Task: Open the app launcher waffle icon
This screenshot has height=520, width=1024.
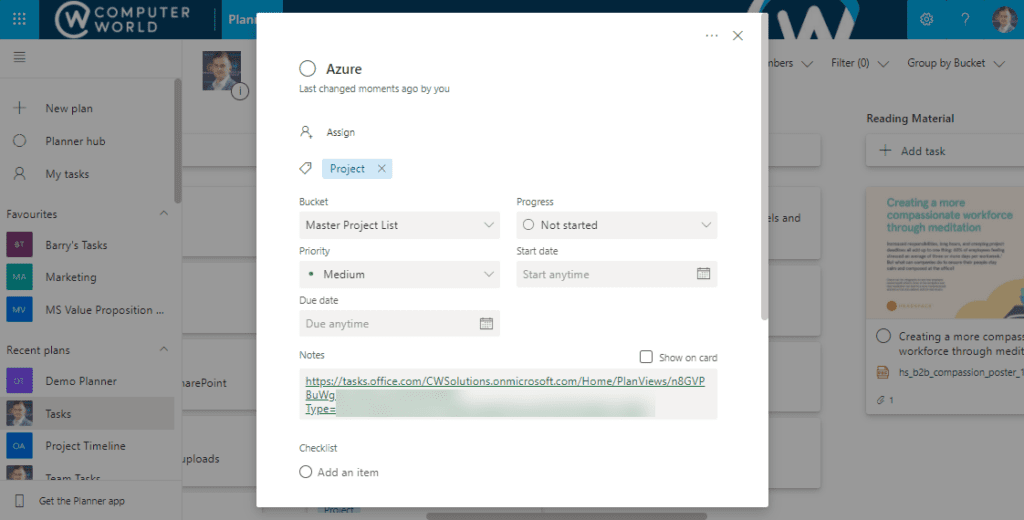Action: click(19, 19)
